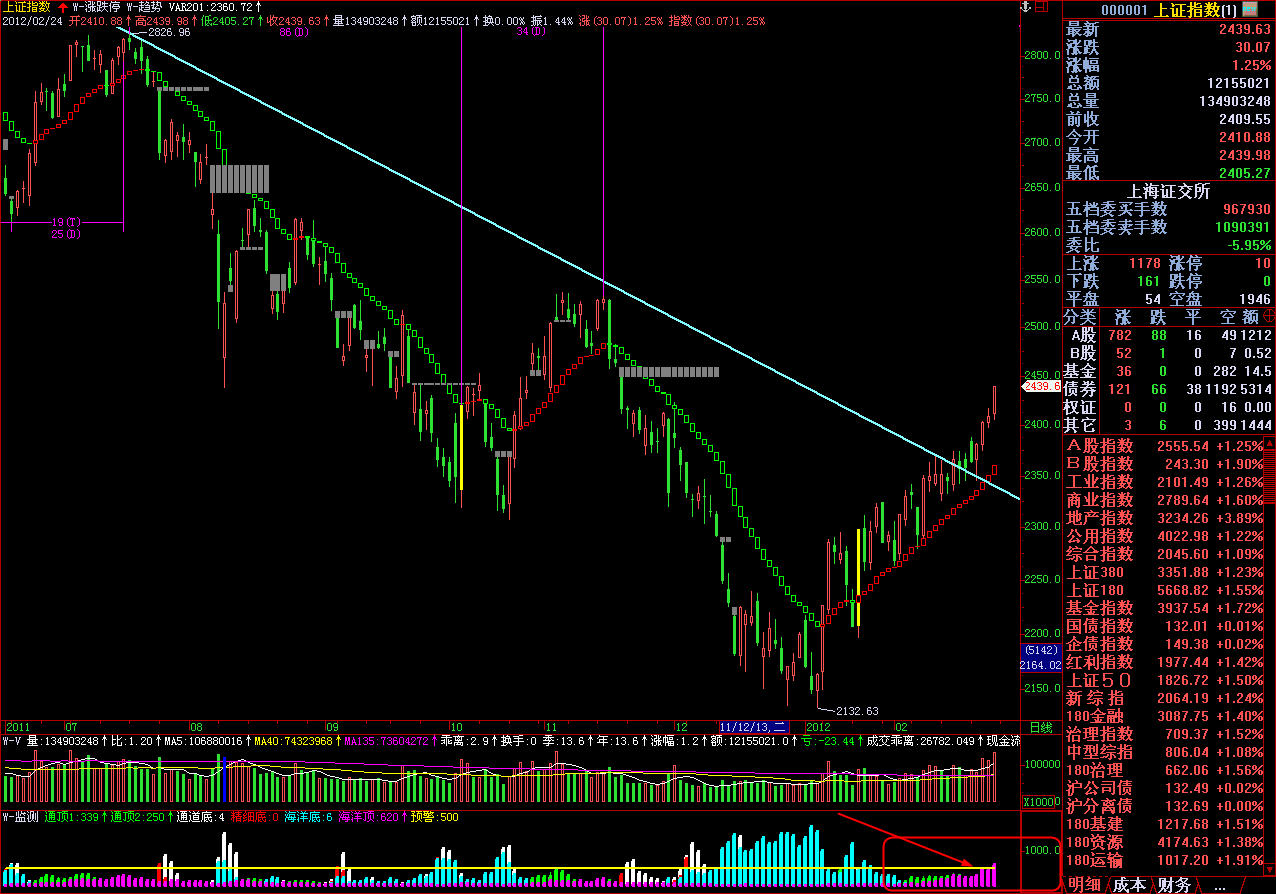The image size is (1276, 894).
Task: Switch to the 成本 tab
Action: point(1130,885)
